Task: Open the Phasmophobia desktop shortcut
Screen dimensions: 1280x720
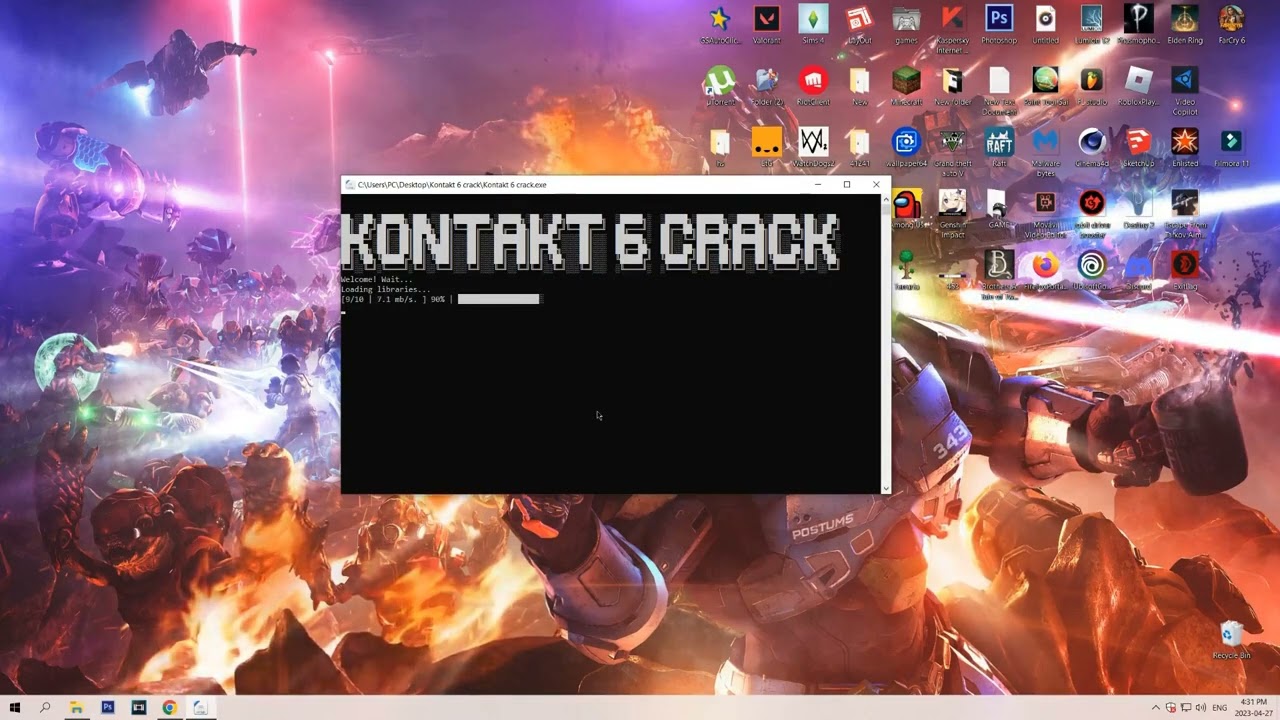Action: point(1138,25)
